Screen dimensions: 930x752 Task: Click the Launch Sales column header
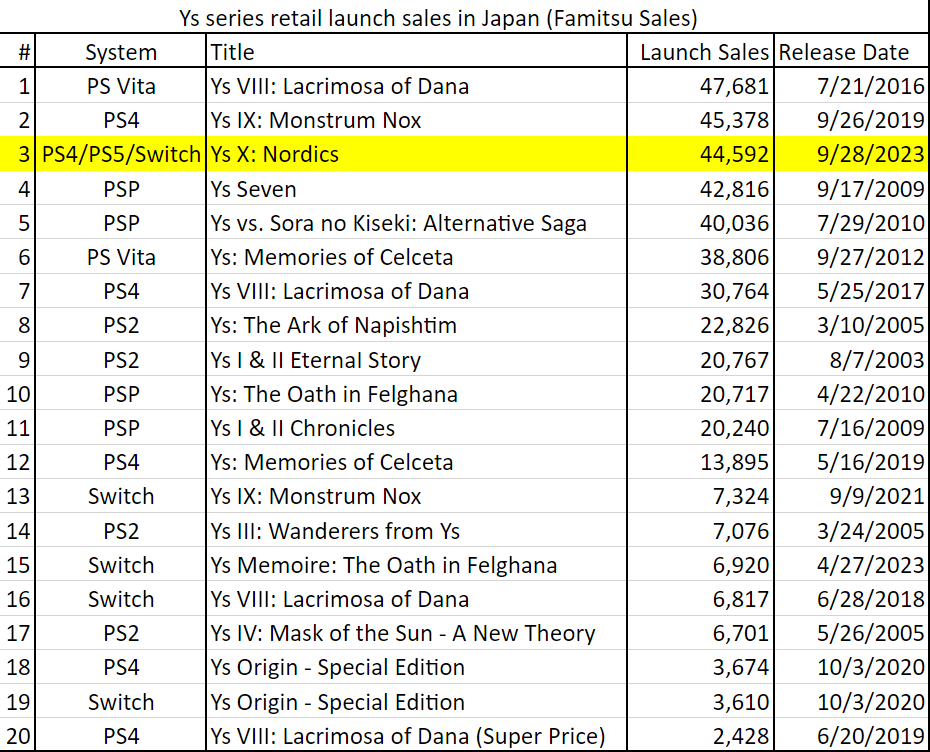[705, 52]
